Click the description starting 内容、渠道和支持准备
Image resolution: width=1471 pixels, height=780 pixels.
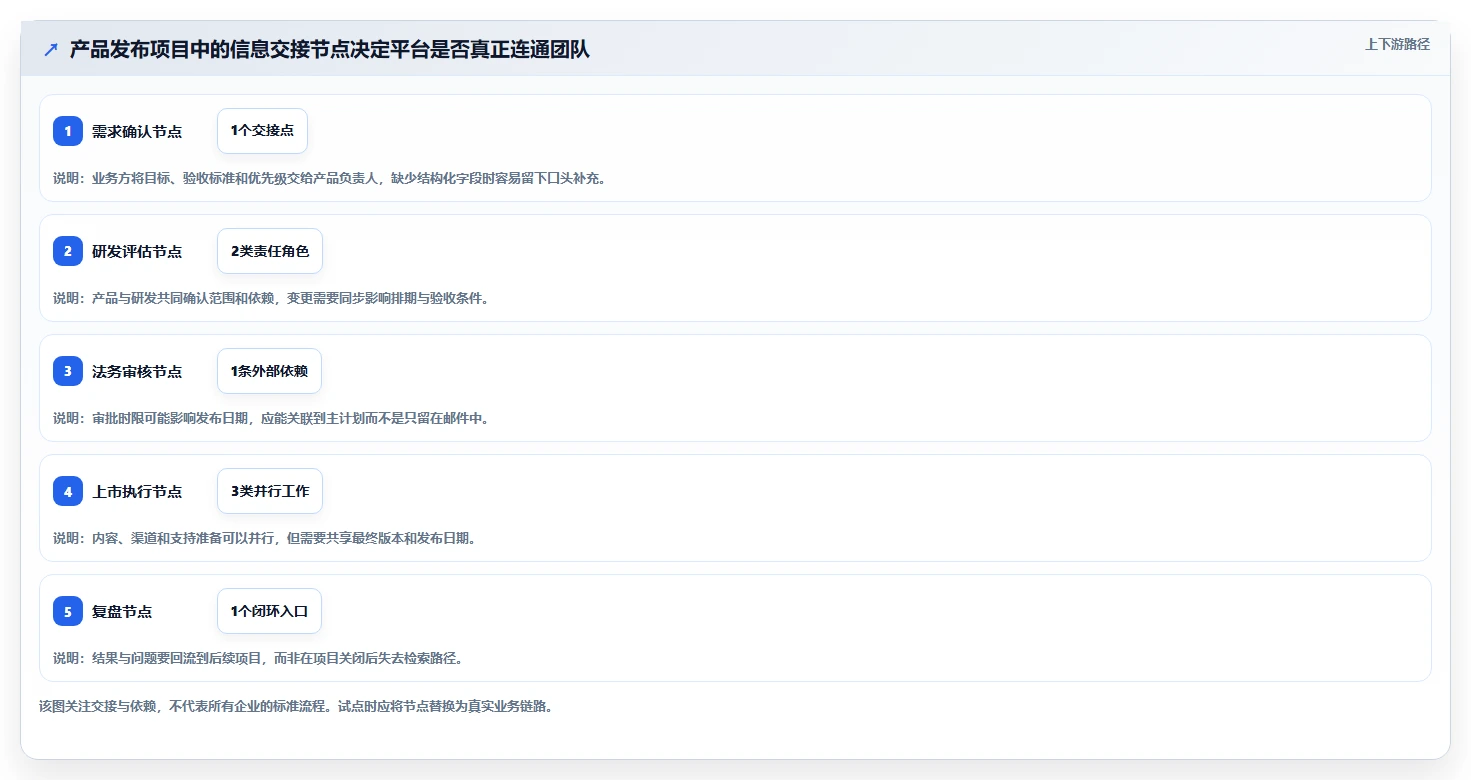(264, 538)
